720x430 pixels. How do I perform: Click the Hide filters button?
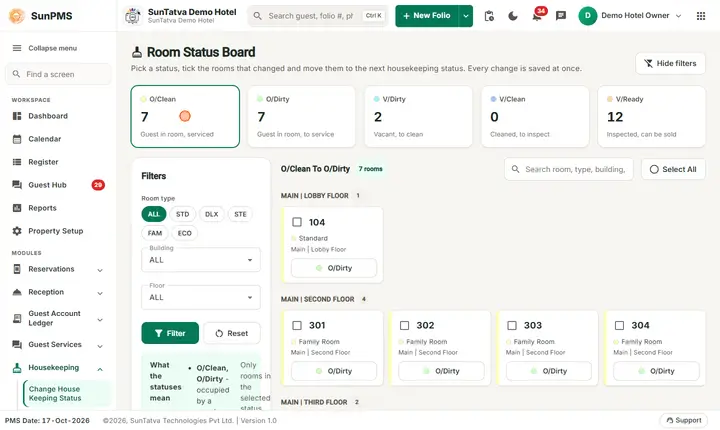[x=670, y=63]
